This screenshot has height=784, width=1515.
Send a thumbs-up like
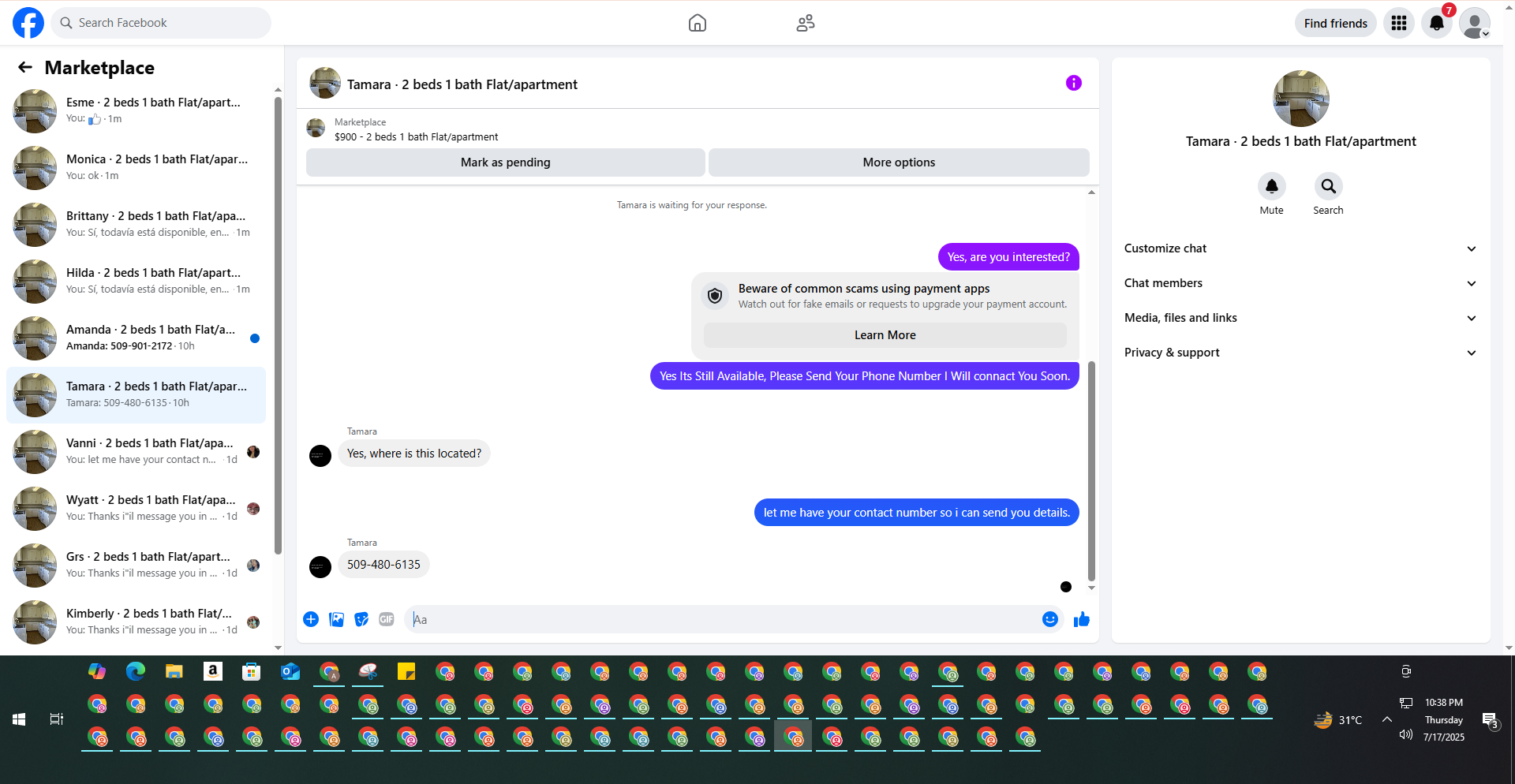[1082, 619]
